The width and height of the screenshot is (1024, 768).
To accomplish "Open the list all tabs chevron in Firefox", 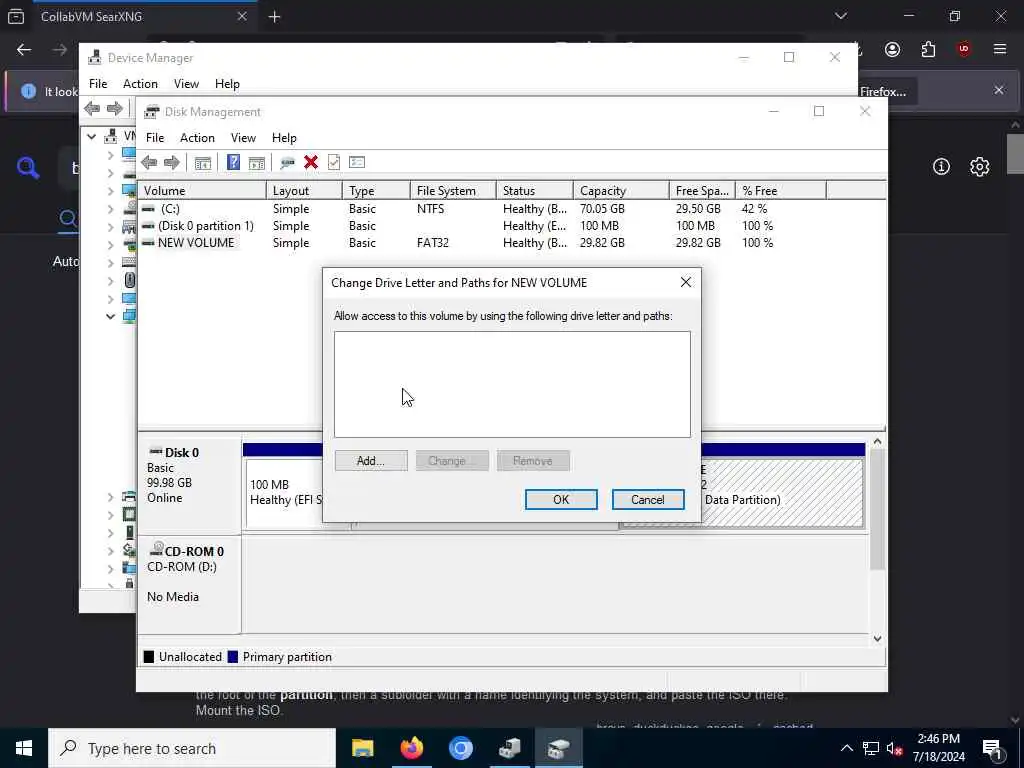I will click(x=841, y=16).
